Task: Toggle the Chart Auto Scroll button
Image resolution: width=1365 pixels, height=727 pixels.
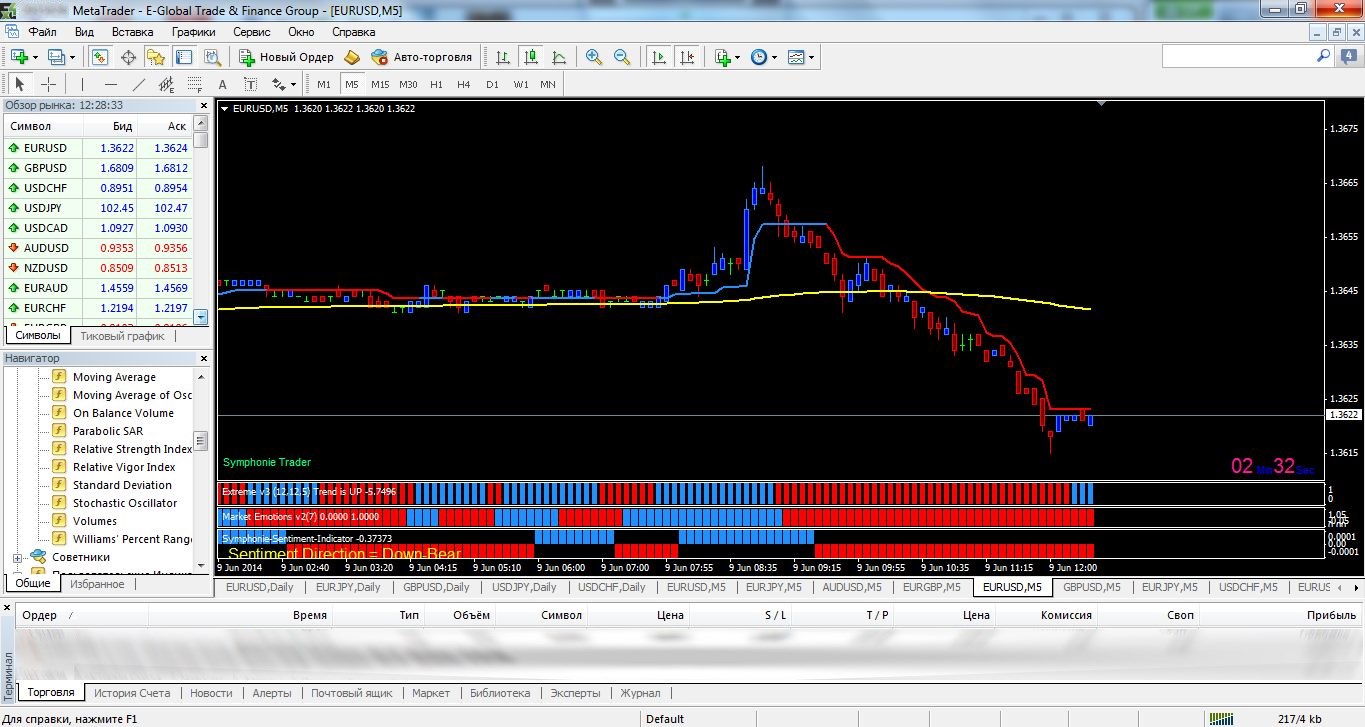Action: point(659,57)
